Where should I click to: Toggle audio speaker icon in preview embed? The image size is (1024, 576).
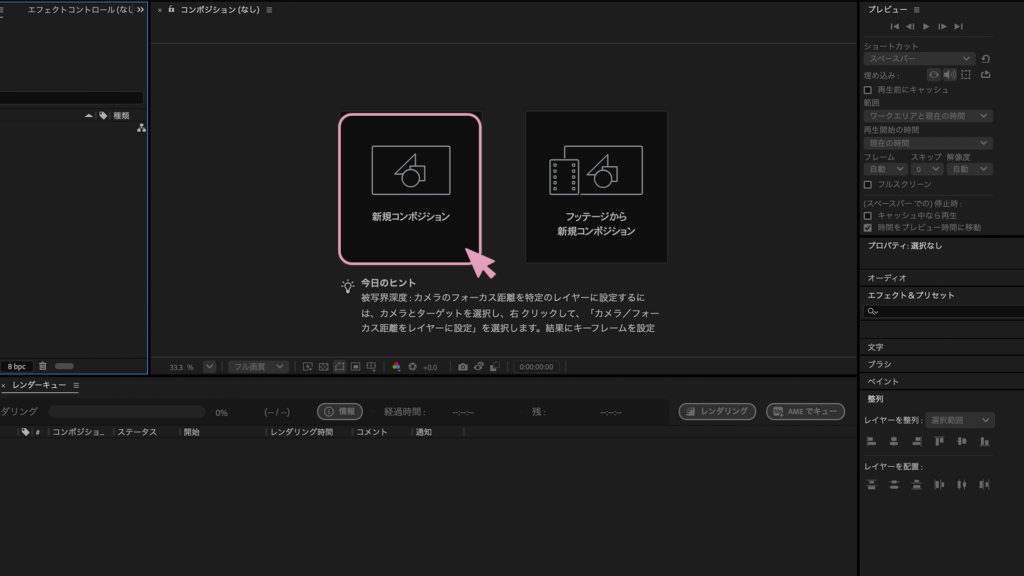coord(950,75)
